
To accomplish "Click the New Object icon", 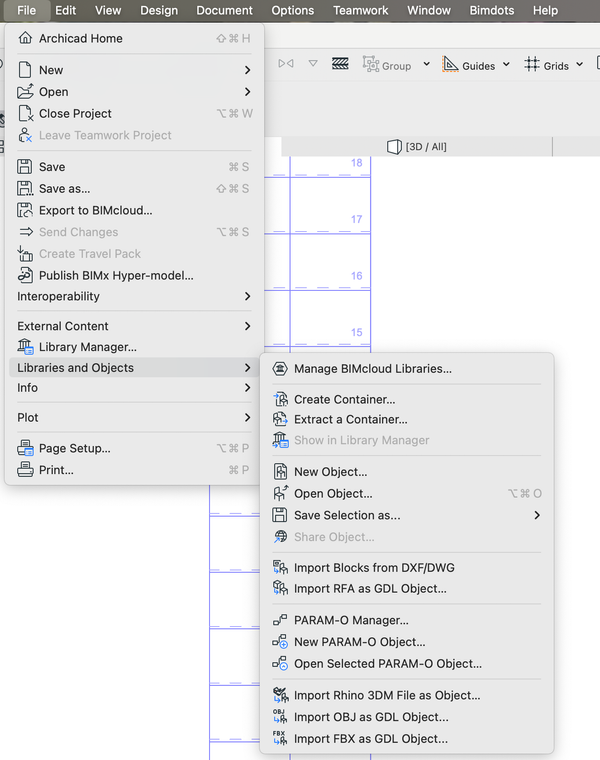I will (280, 471).
